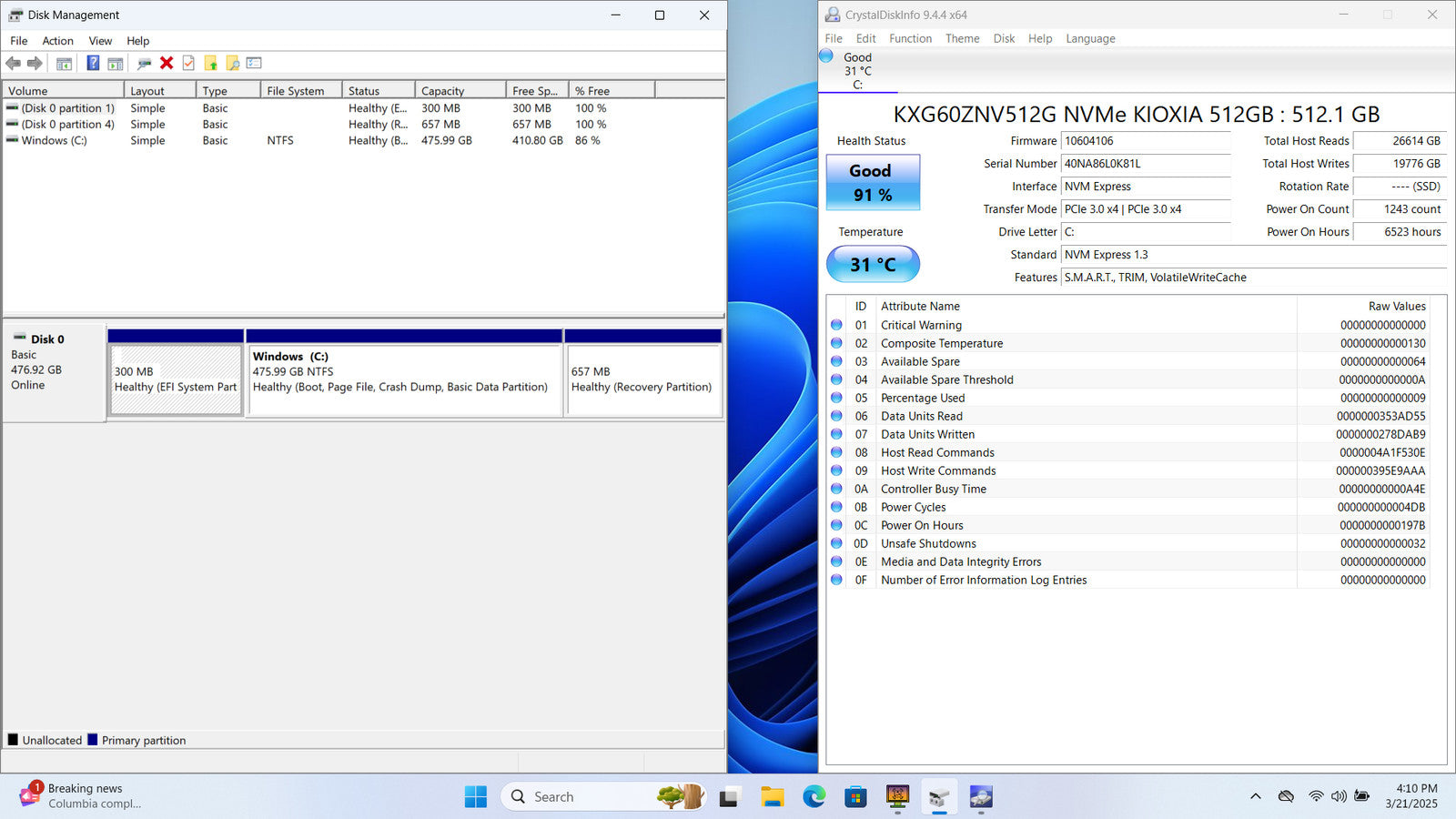
Task: Click the Good status orb above C: tab
Action: click(x=826, y=56)
